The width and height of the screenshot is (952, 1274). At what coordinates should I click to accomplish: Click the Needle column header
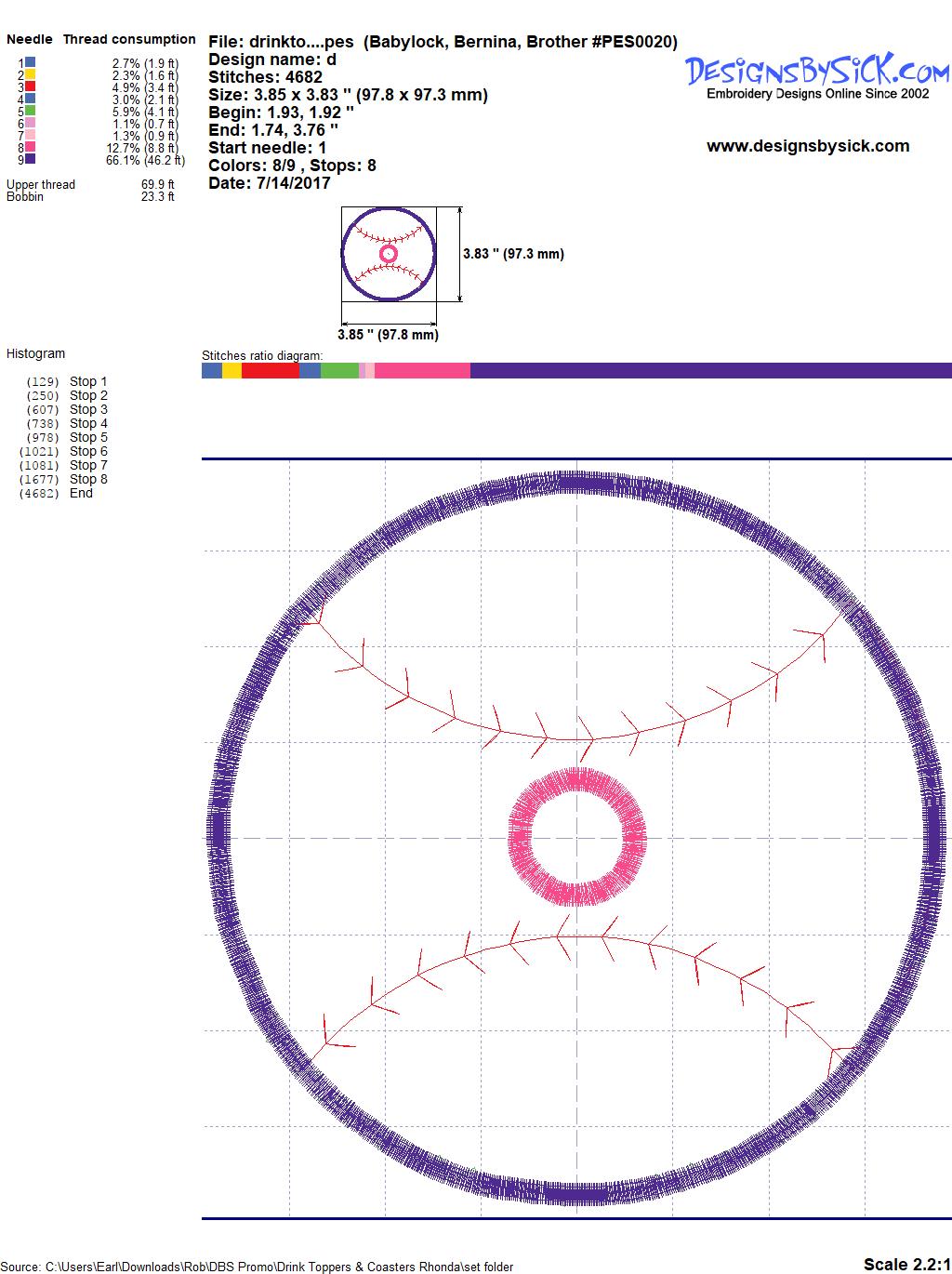coord(30,39)
